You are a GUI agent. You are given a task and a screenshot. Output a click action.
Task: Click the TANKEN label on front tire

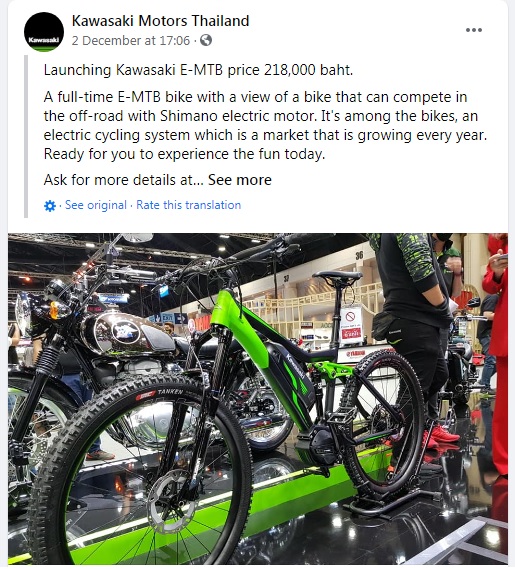pyautogui.click(x=170, y=392)
